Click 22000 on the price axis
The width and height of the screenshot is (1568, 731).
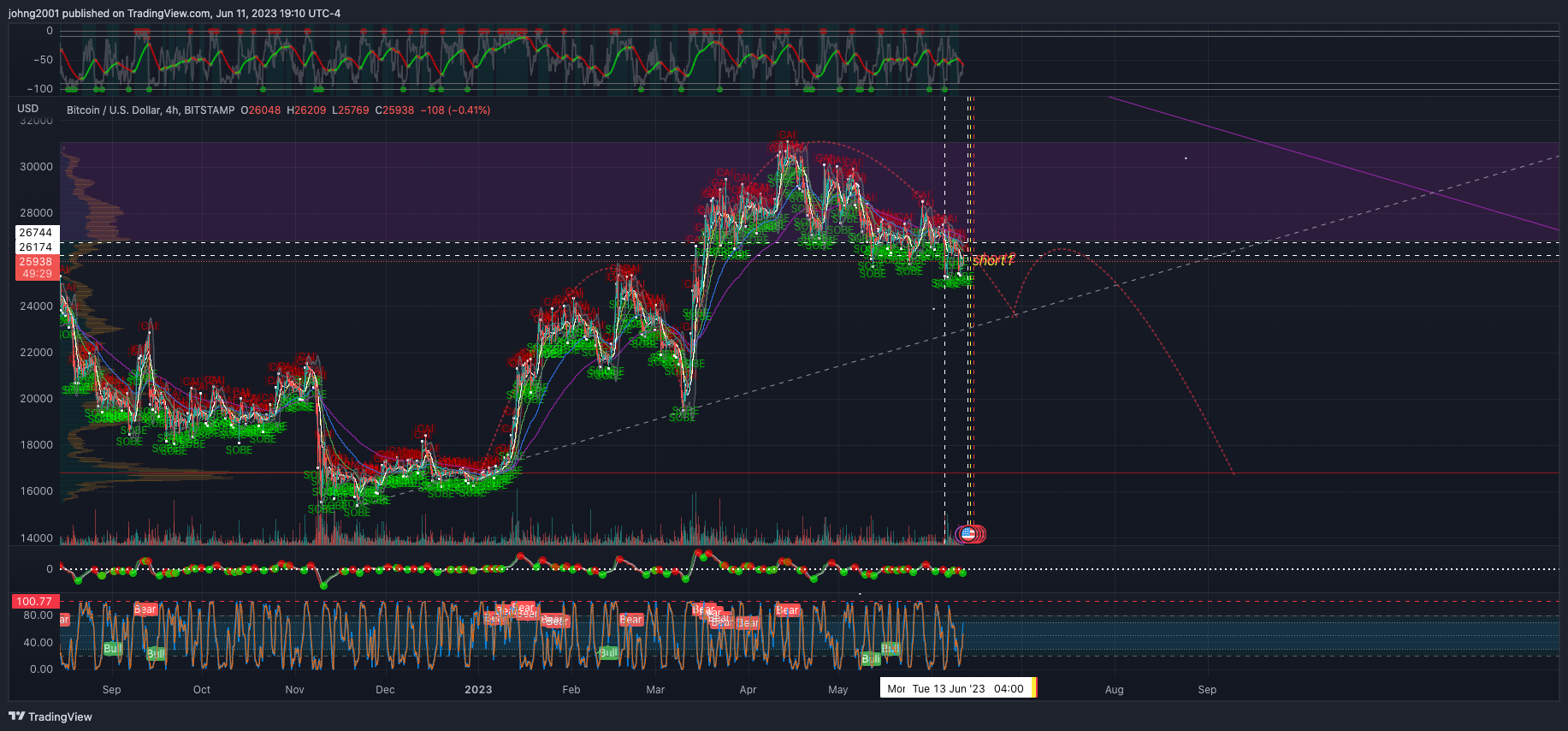click(36, 353)
